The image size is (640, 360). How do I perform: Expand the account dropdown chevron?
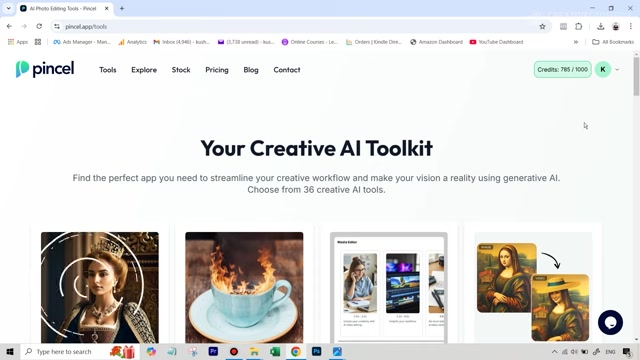[617, 70]
